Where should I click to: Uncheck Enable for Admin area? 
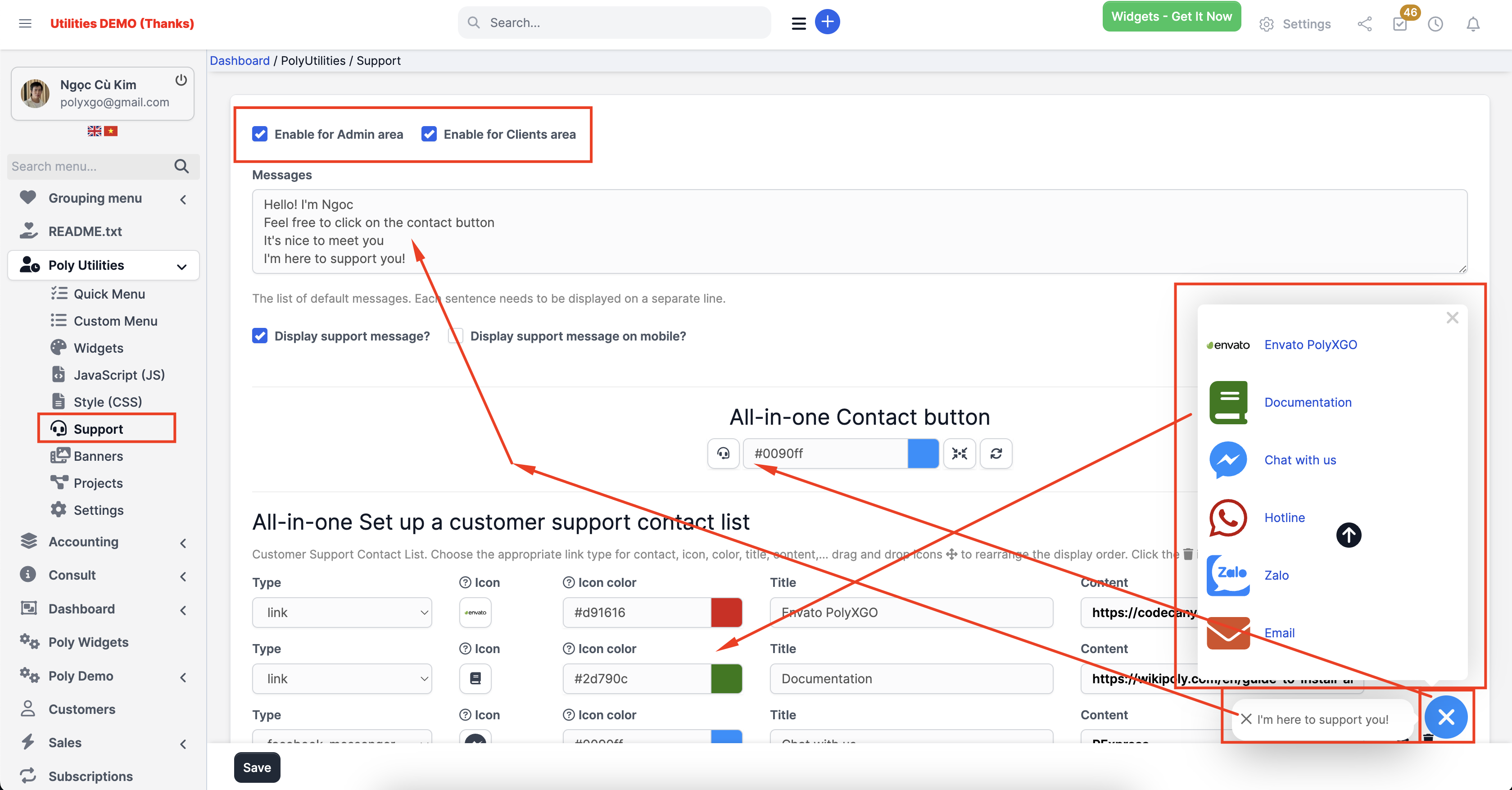coord(259,134)
